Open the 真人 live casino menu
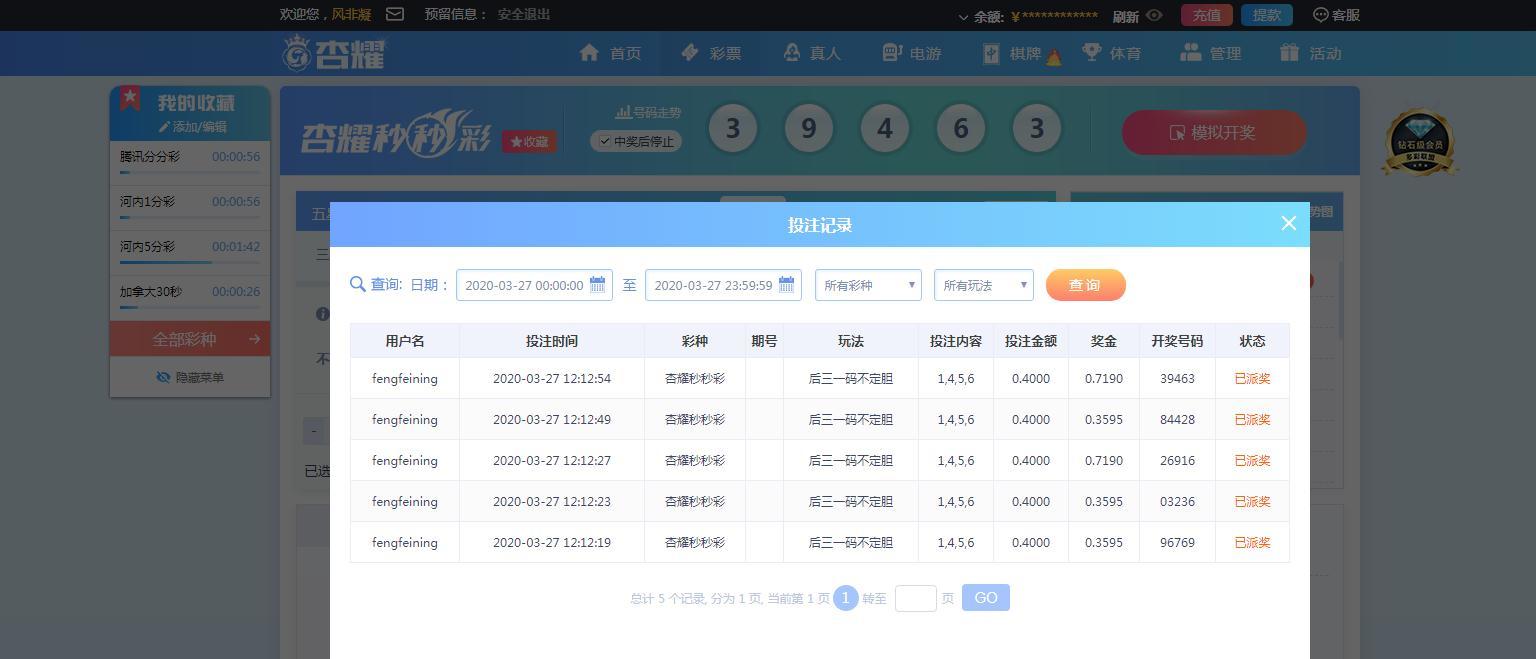1536x659 pixels. point(811,53)
